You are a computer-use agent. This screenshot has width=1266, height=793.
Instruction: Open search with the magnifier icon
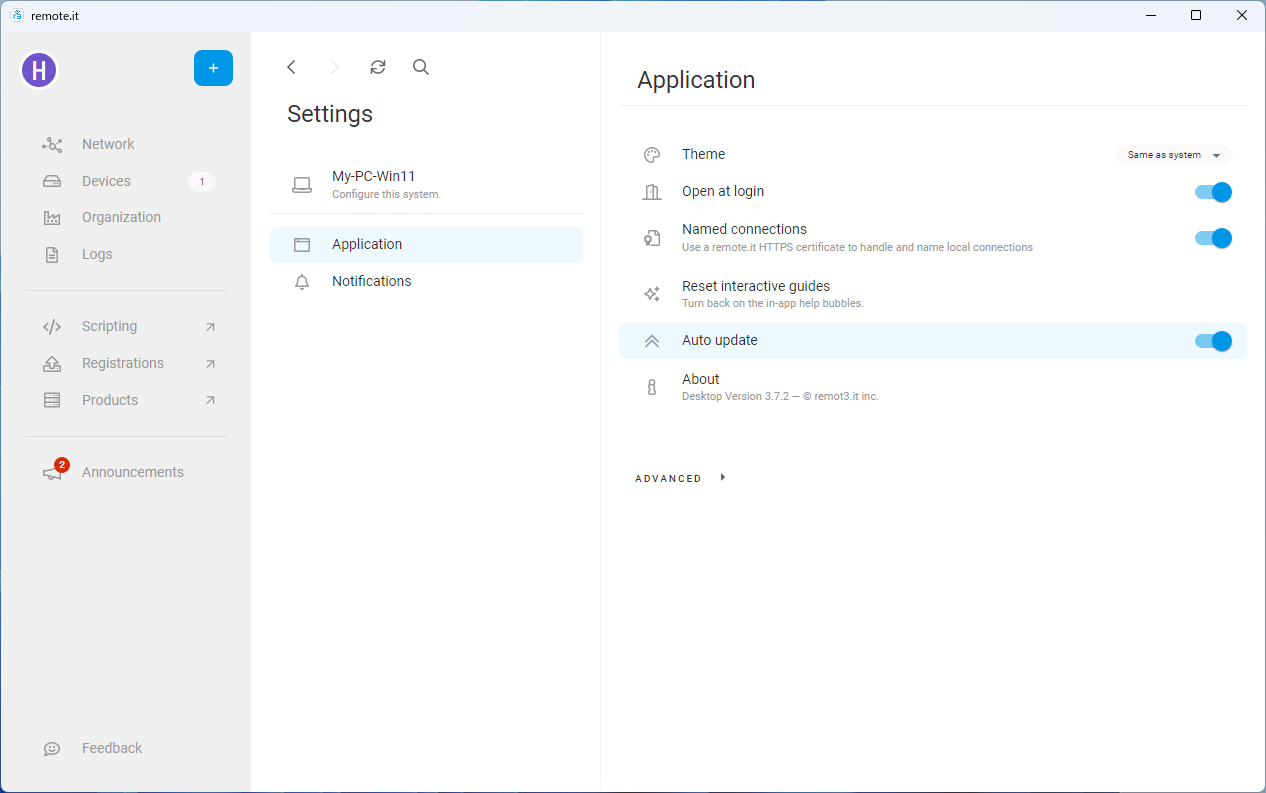[x=421, y=67]
